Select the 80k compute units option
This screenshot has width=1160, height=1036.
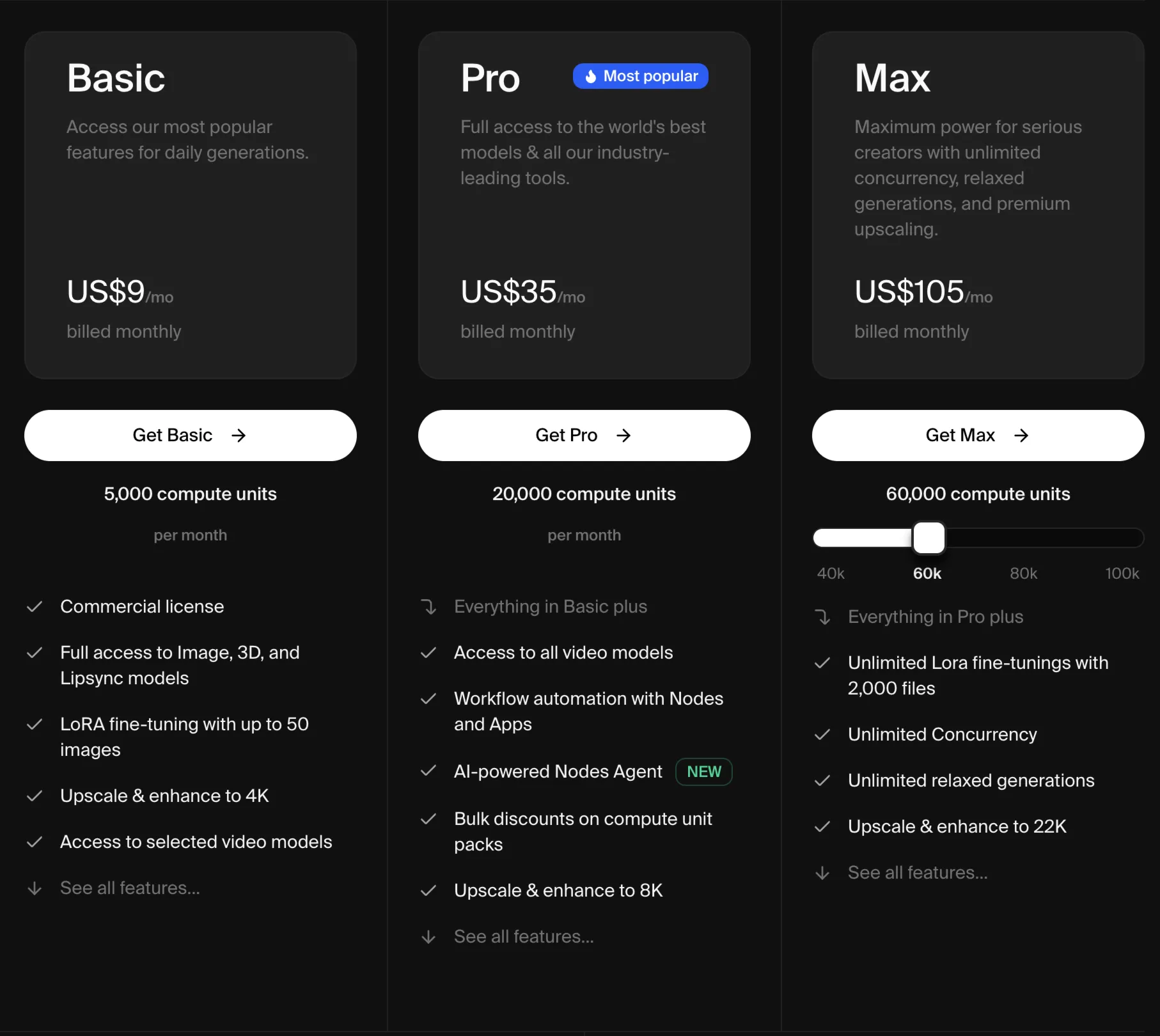(1023, 574)
